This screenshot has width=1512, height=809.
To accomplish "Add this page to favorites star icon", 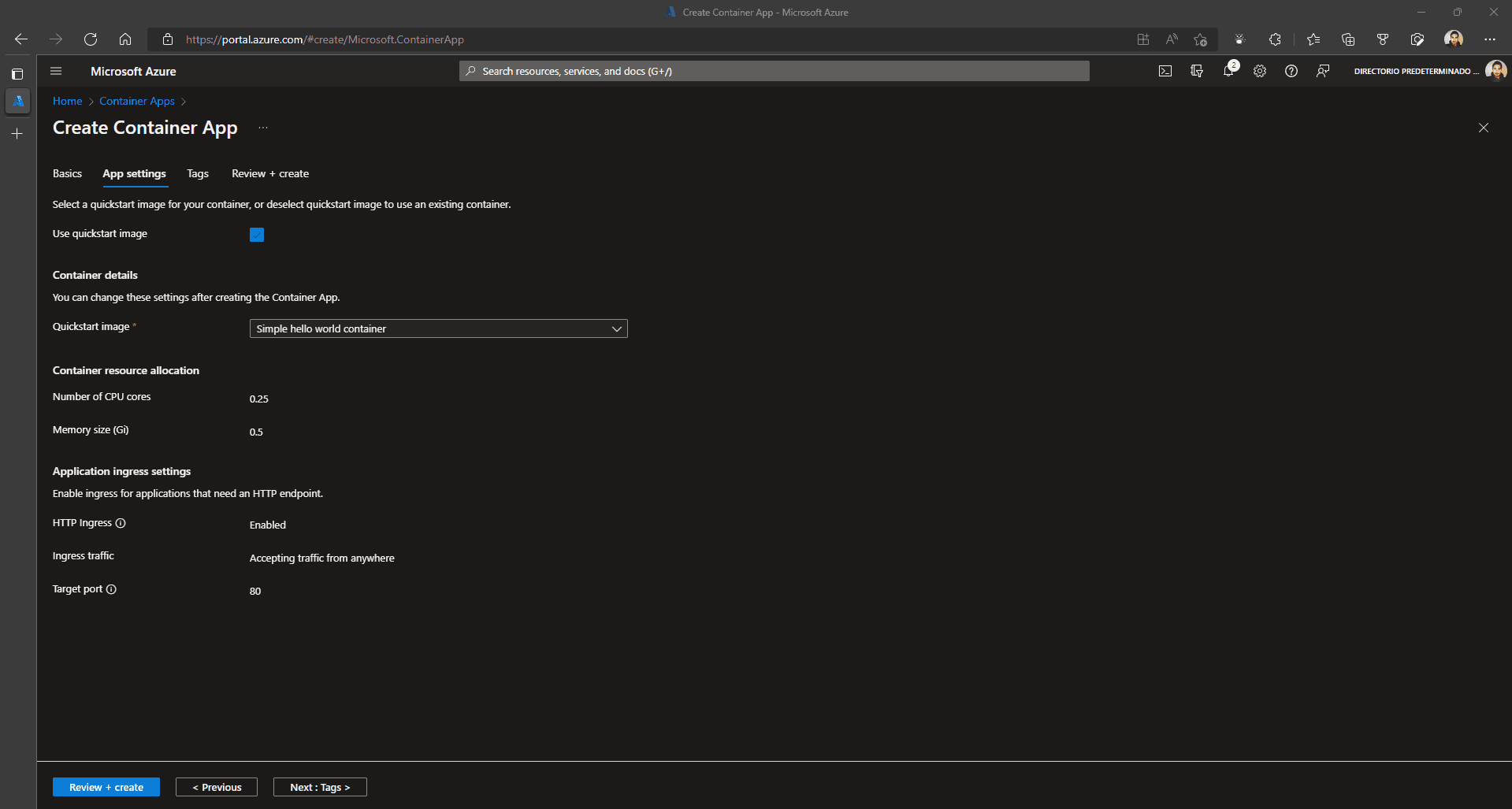I will 1200,39.
